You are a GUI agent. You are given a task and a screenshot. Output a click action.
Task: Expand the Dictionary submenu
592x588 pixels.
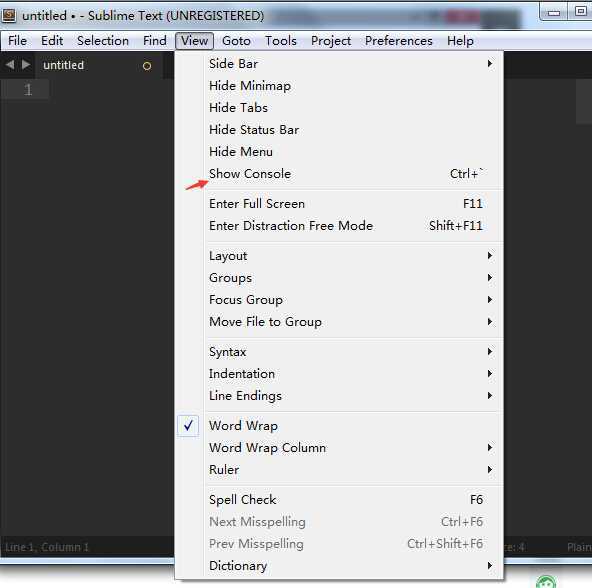(x=339, y=565)
